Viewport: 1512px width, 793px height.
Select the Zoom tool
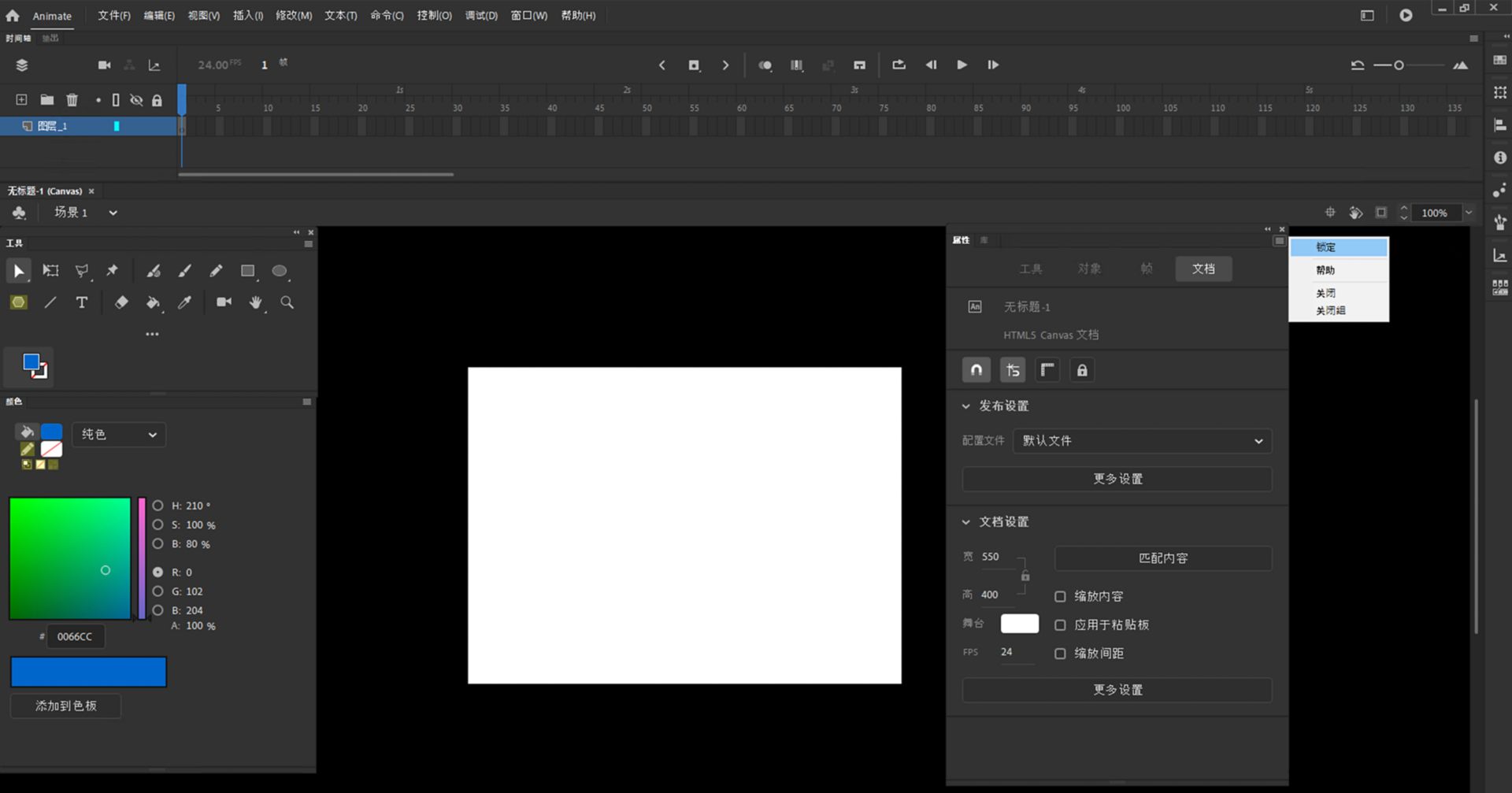click(287, 302)
